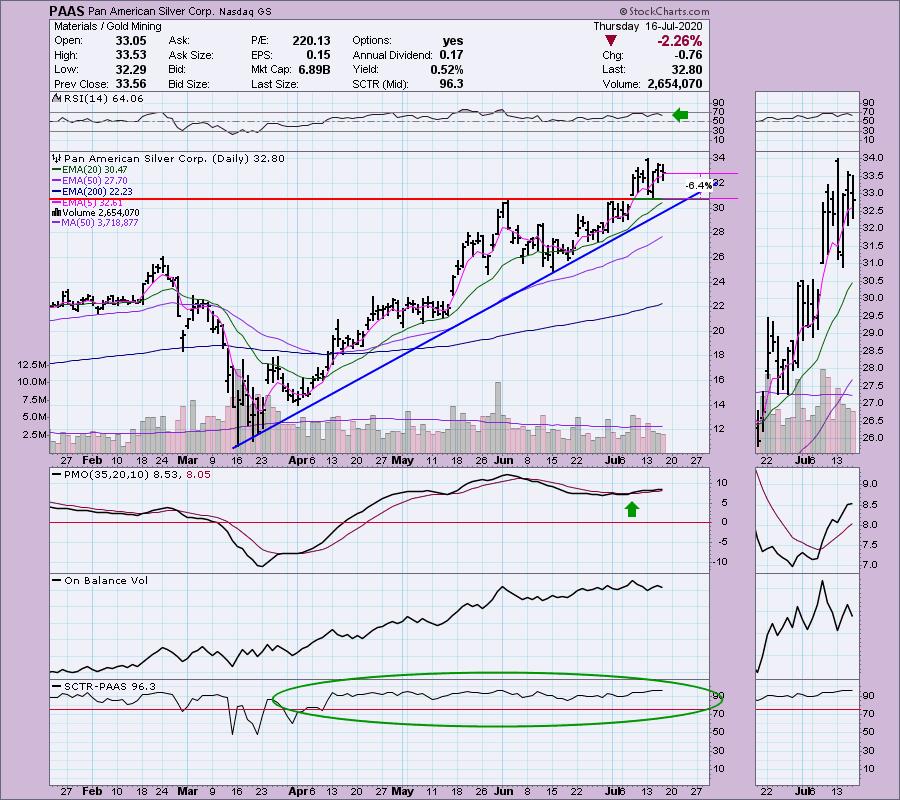Click the small chart icon before RSI(14)
Viewport: 900px width, 800px height.
[x=56, y=98]
